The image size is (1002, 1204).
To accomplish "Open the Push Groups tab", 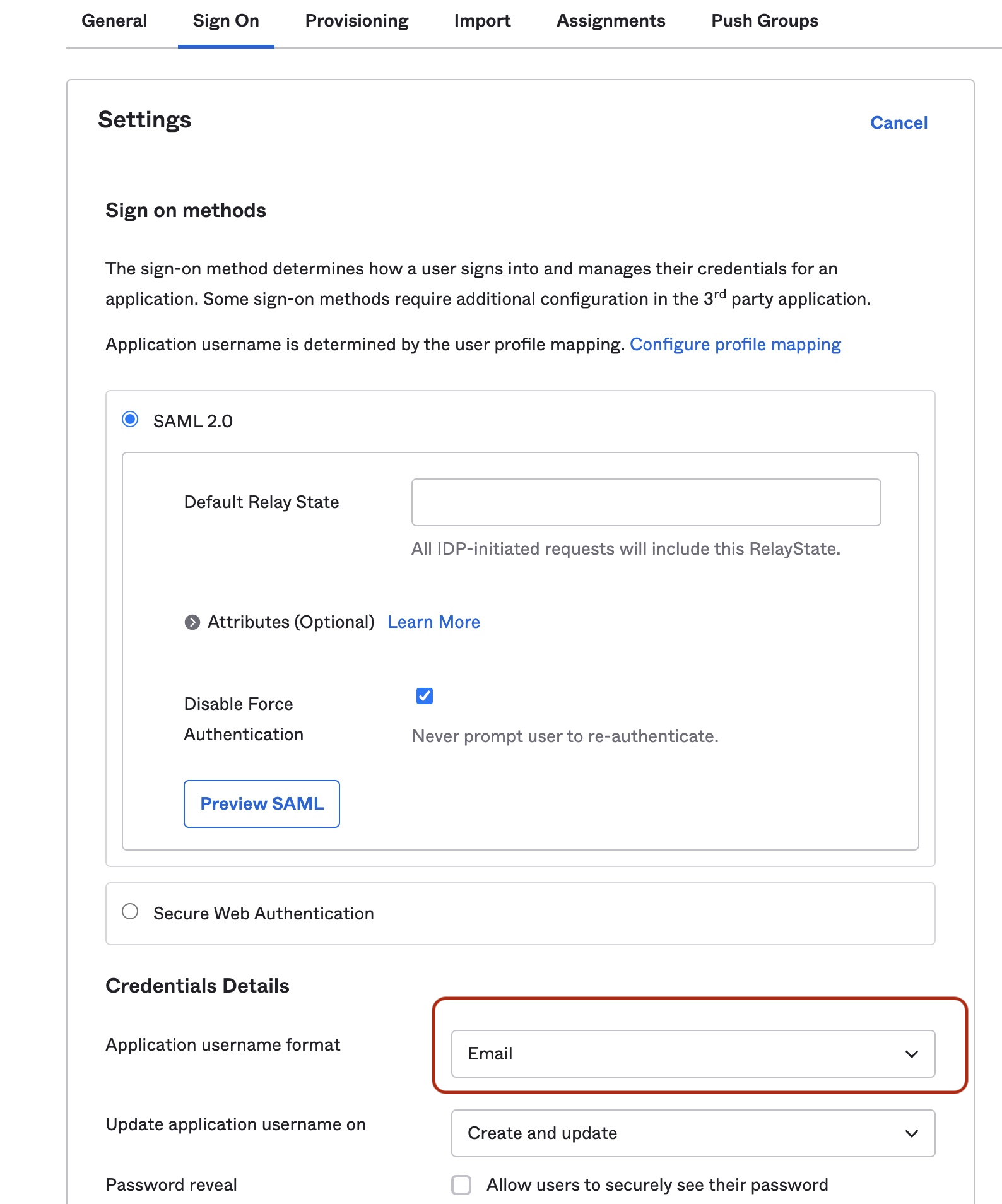I will tap(764, 21).
